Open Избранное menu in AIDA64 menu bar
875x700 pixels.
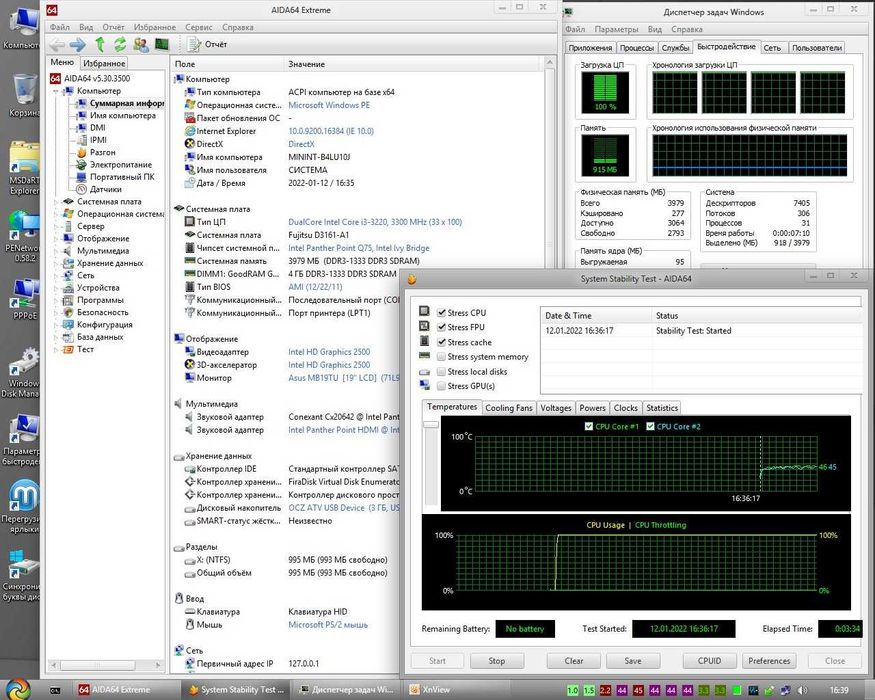click(155, 27)
